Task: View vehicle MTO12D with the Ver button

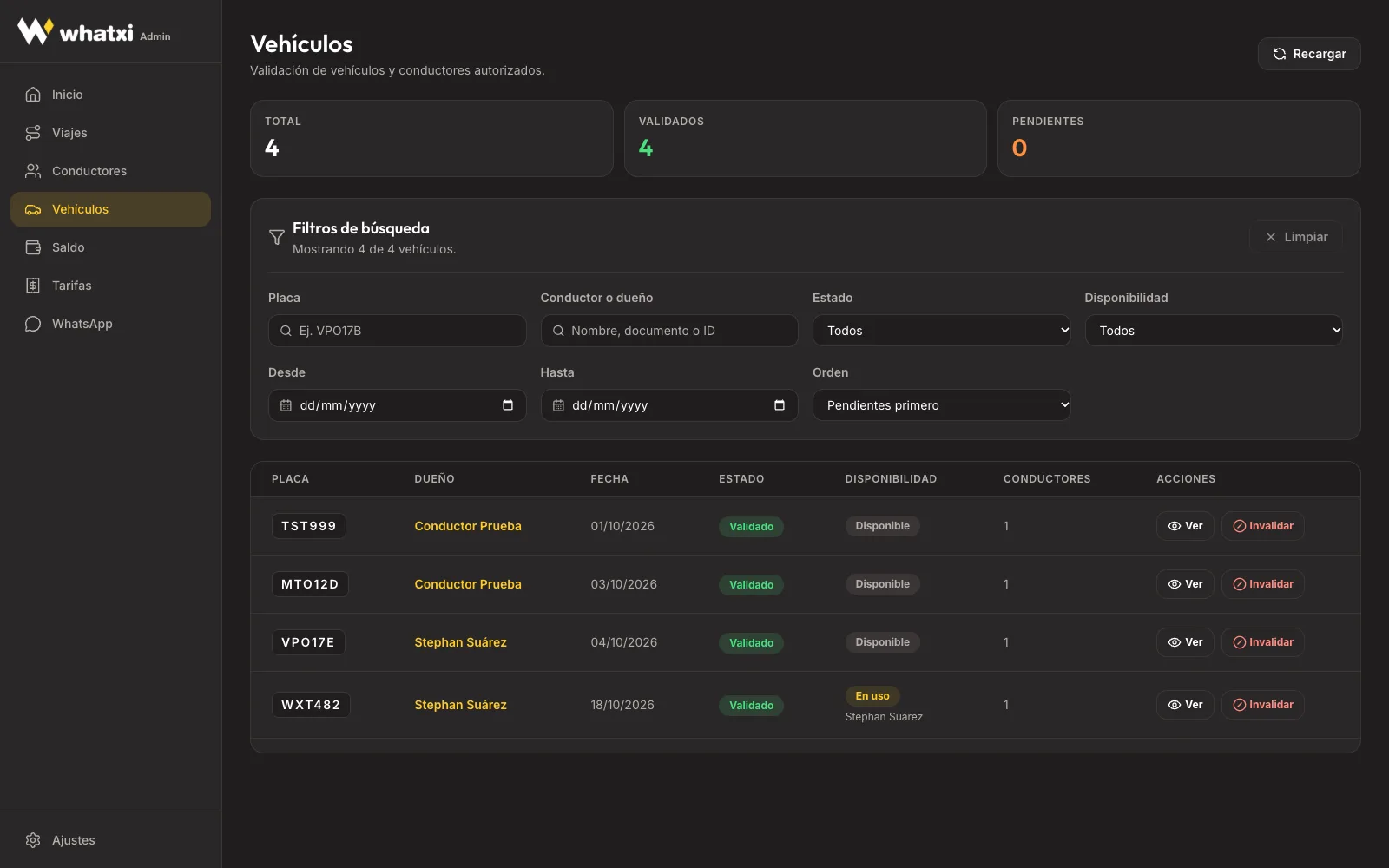Action: (1185, 584)
